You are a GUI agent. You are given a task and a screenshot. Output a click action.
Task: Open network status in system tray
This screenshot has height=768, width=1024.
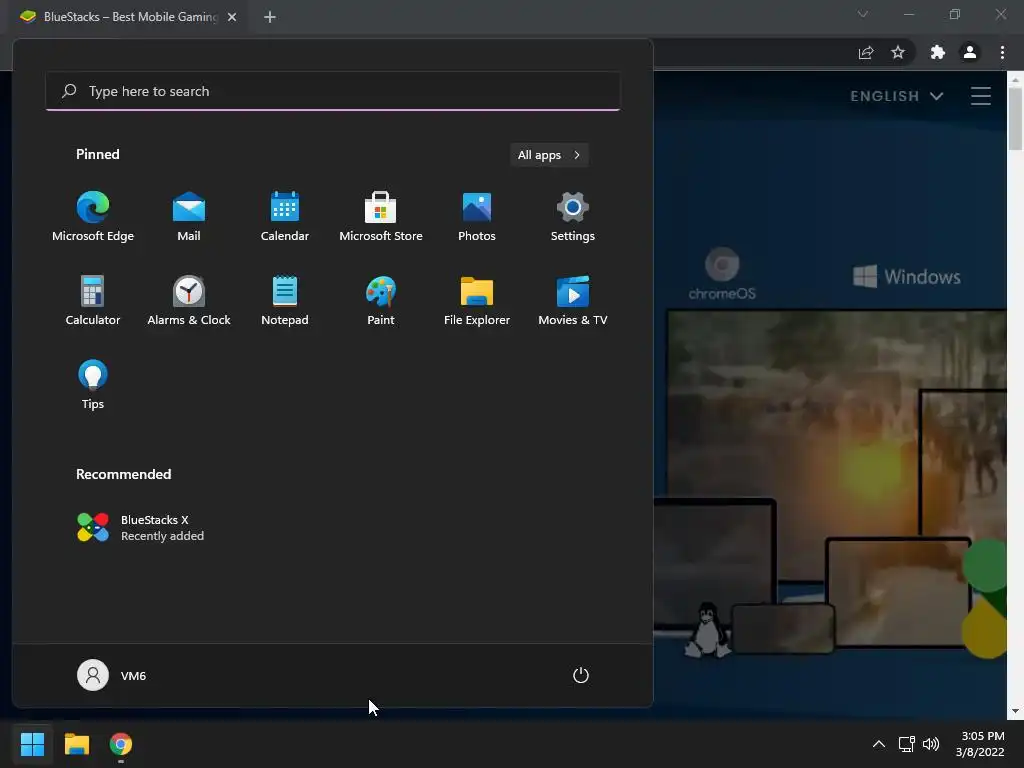coord(906,744)
